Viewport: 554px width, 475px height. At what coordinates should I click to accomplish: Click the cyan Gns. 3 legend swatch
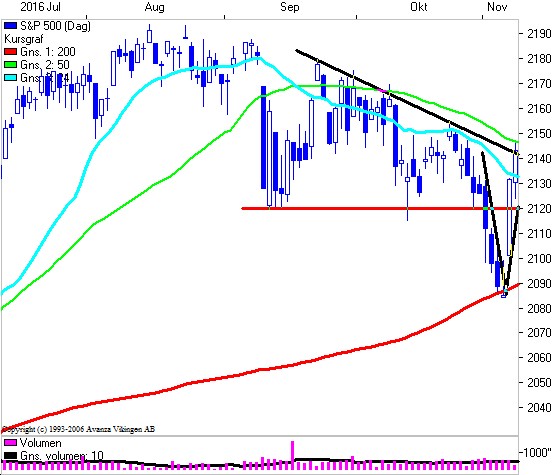pos(10,77)
